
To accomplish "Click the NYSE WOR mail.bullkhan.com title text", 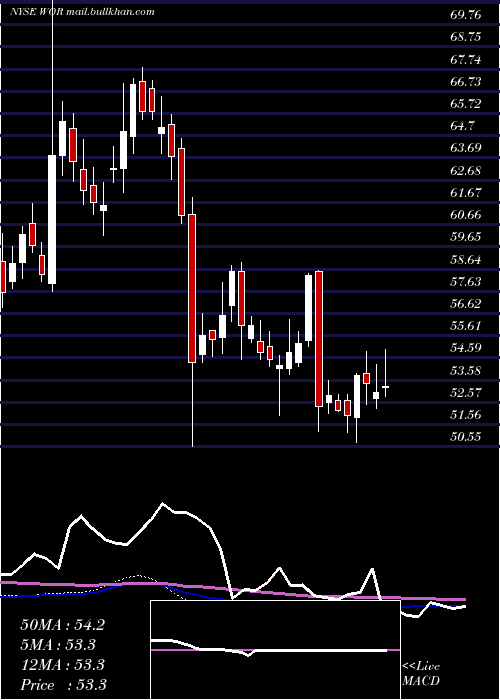I will click(x=82, y=12).
